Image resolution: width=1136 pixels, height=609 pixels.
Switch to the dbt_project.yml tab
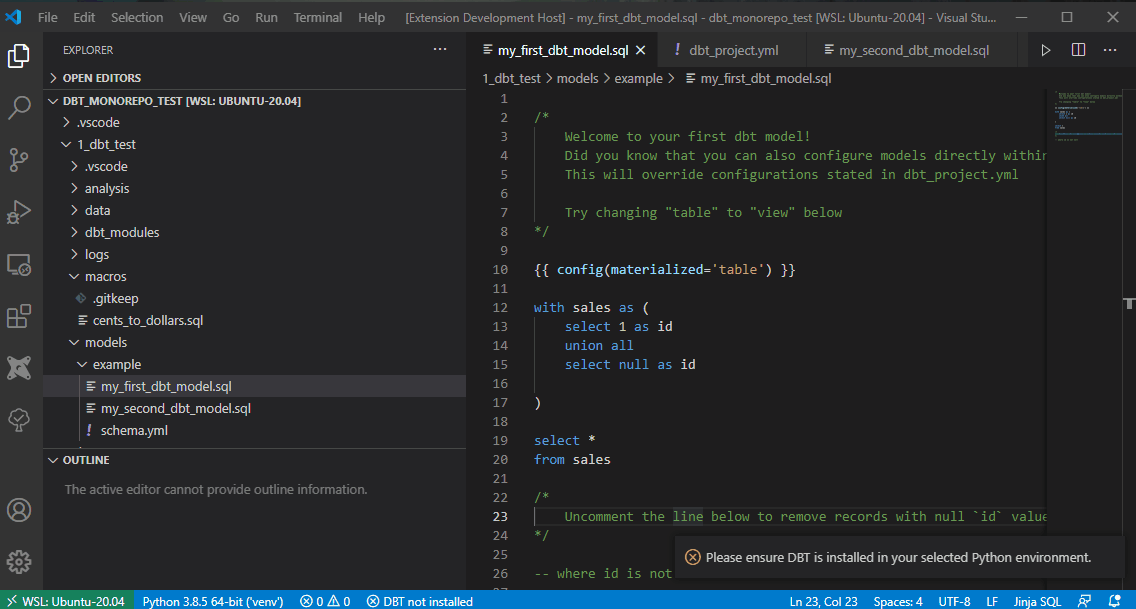pyautogui.click(x=733, y=50)
